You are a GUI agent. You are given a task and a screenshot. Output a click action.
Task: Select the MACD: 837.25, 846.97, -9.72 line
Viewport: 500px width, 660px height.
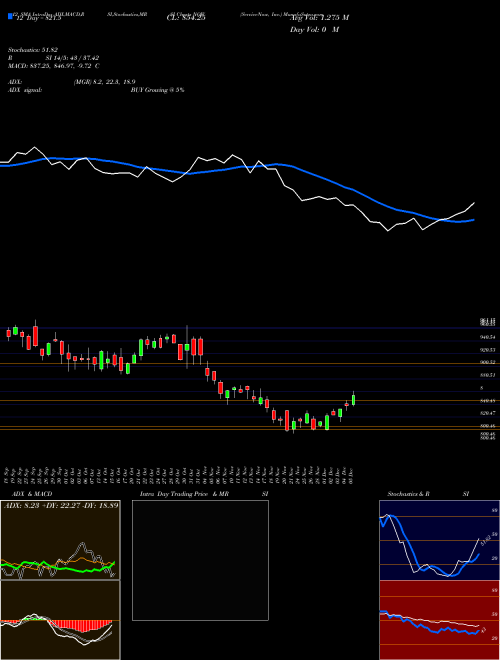53,66
